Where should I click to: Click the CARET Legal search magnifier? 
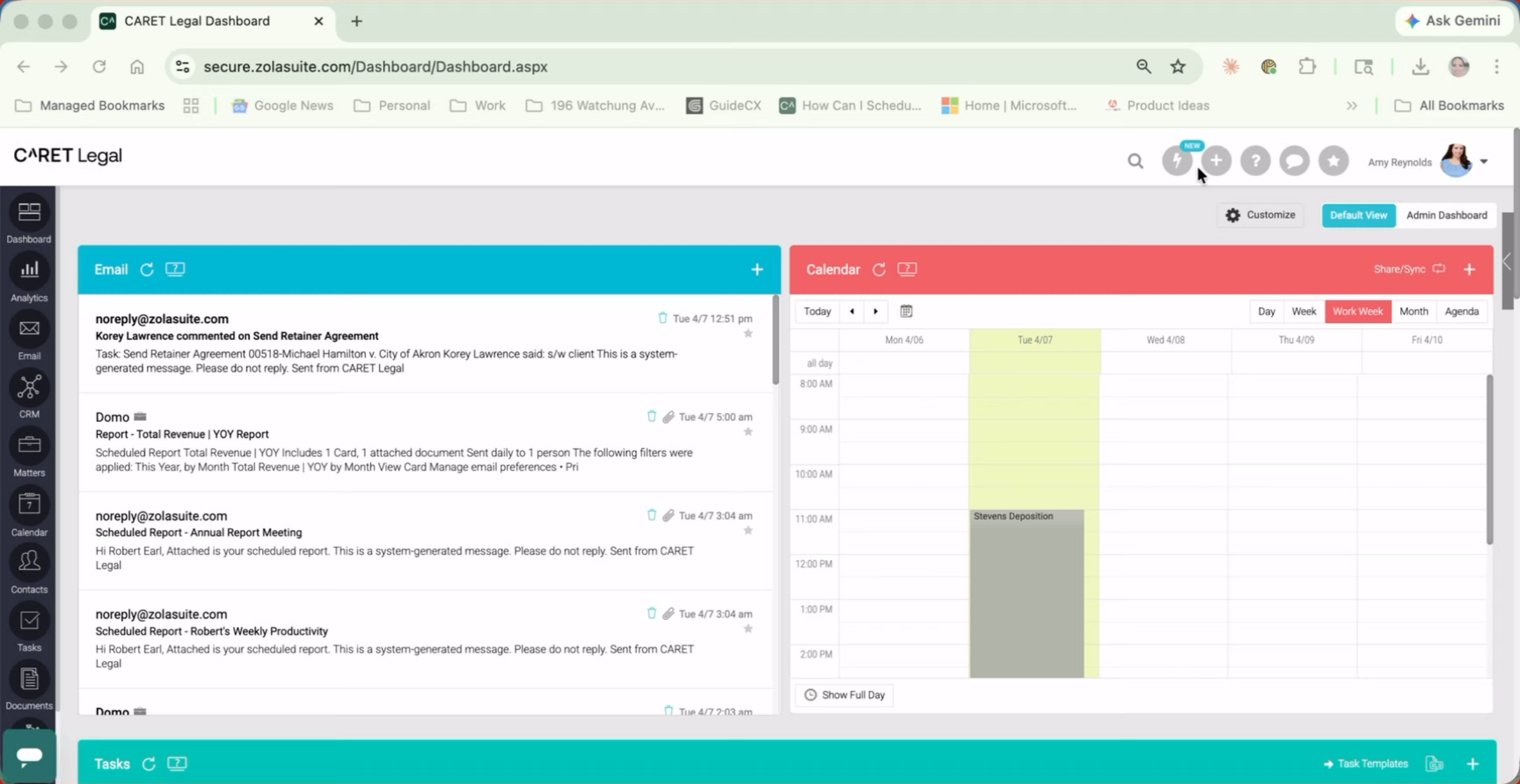coord(1135,161)
